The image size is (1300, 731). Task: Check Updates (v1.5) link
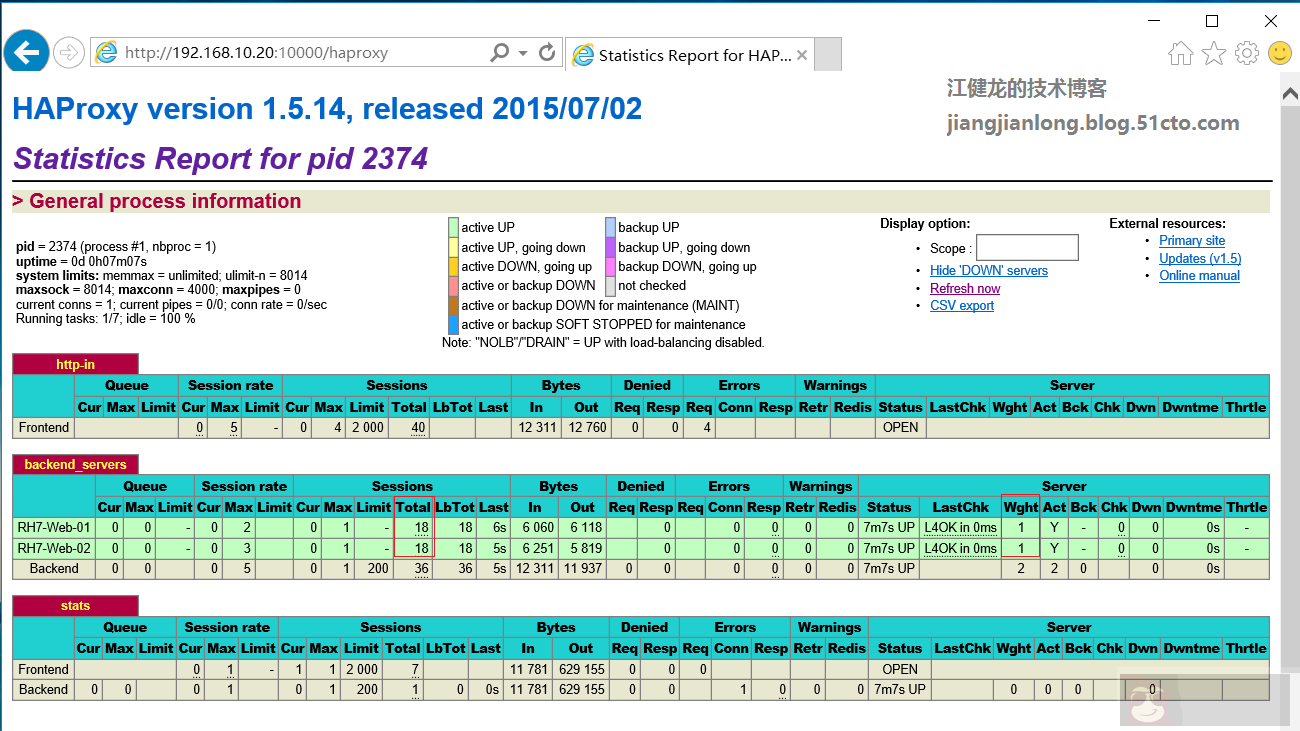(x=1199, y=258)
